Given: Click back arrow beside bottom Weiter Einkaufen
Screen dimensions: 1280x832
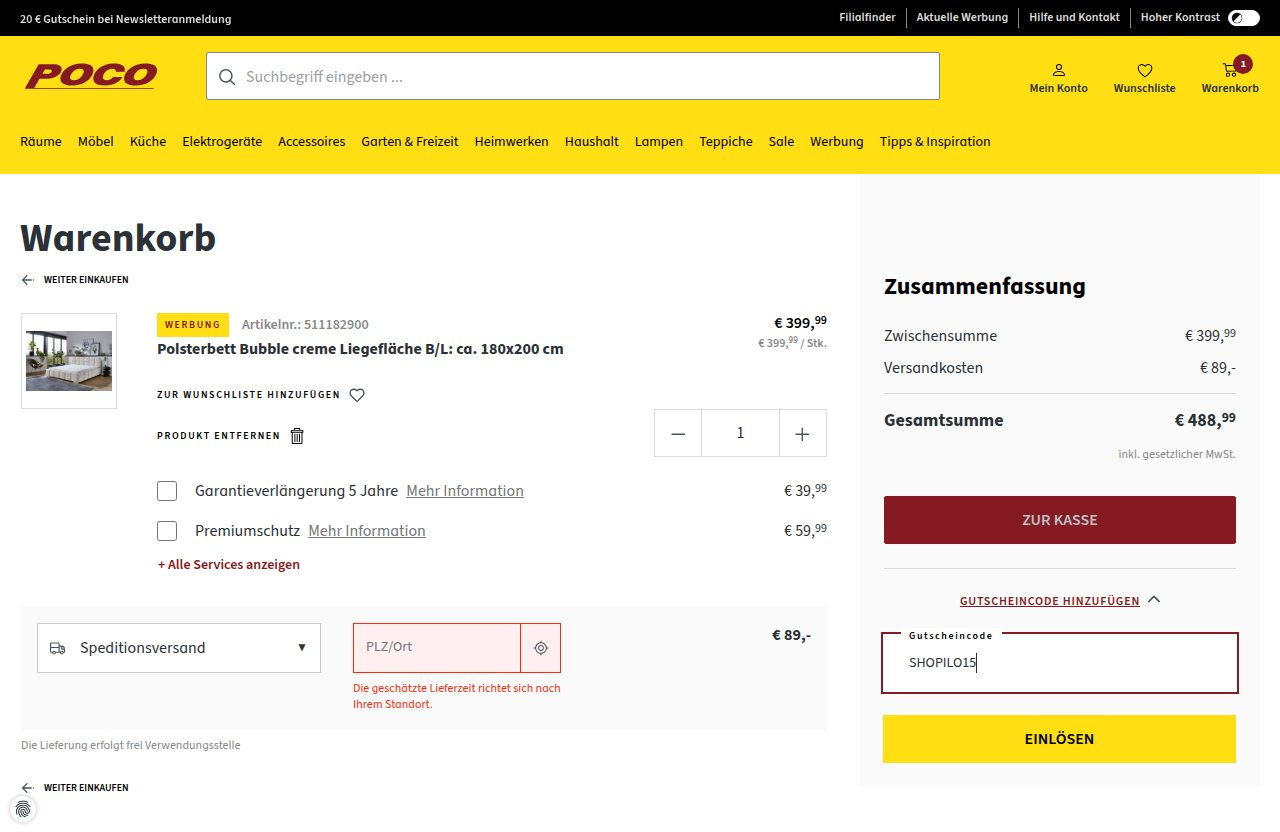Looking at the screenshot, I should (28, 788).
